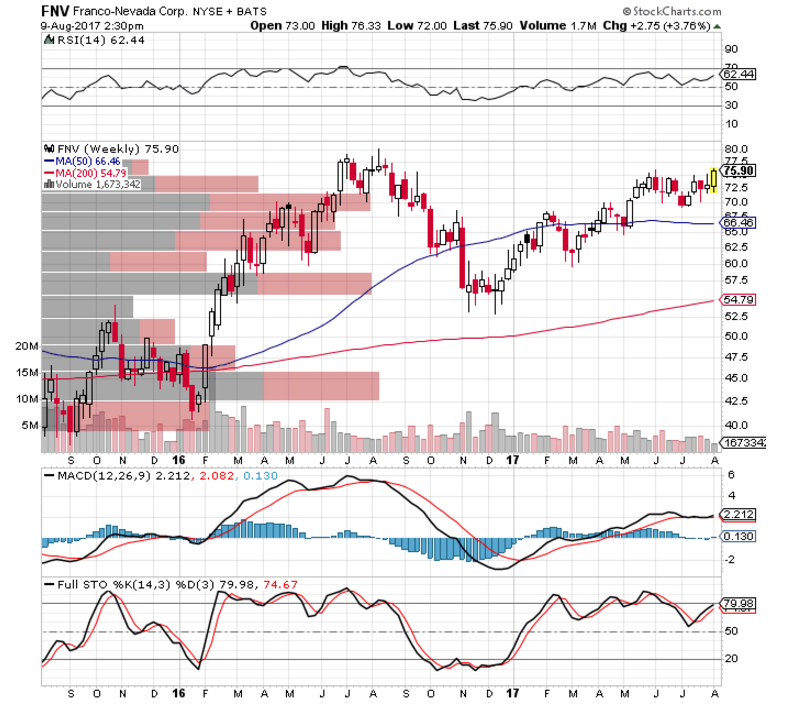Click the 75.90 last price axis tag
Viewport: 805px width, 712px height.
(740, 171)
